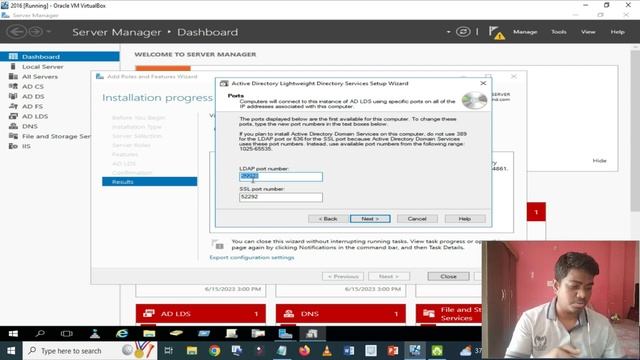Click Help in the AD LDS Setup Wizard
This screenshot has height=360, width=640.
pos(465,219)
